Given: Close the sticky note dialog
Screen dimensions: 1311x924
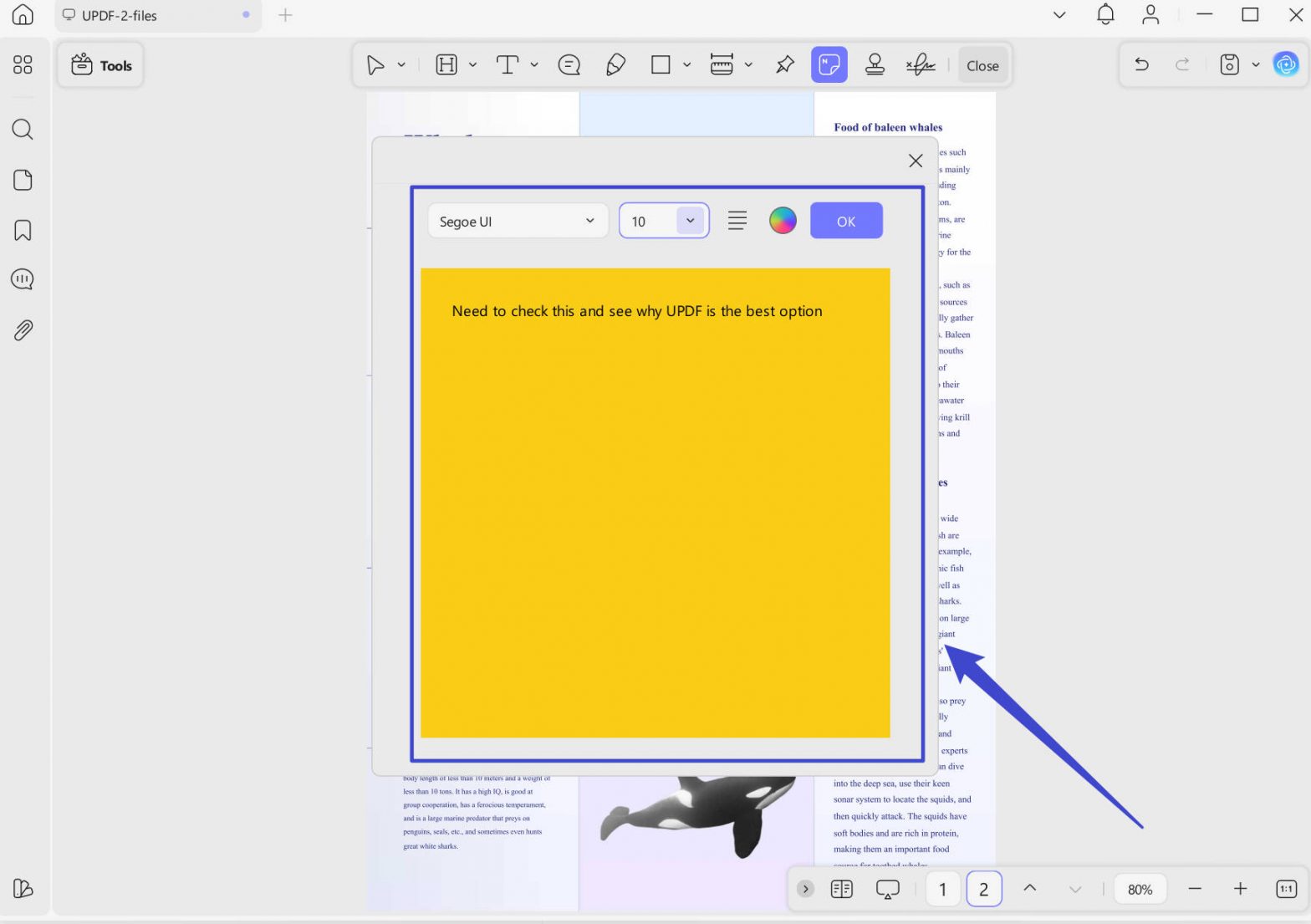Looking at the screenshot, I should pyautogui.click(x=916, y=161).
